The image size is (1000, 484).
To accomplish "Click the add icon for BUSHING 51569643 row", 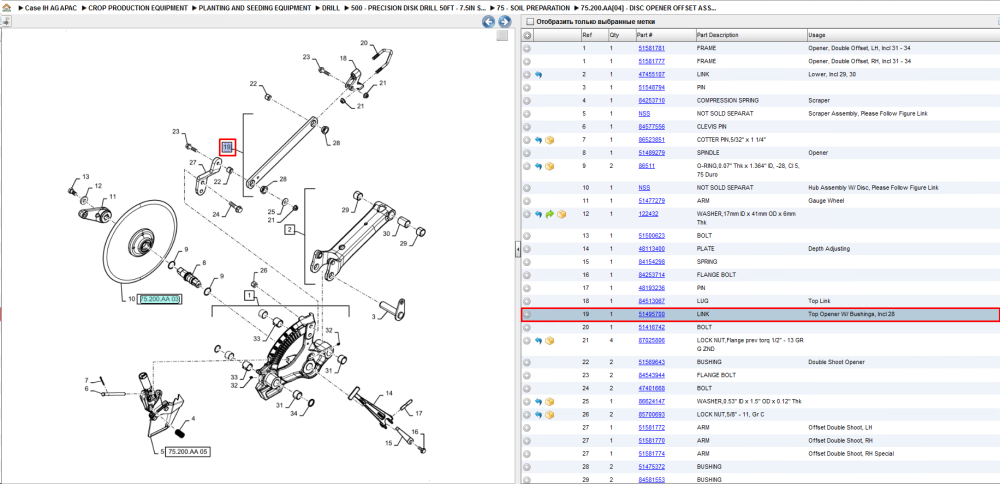I will click(x=527, y=362).
